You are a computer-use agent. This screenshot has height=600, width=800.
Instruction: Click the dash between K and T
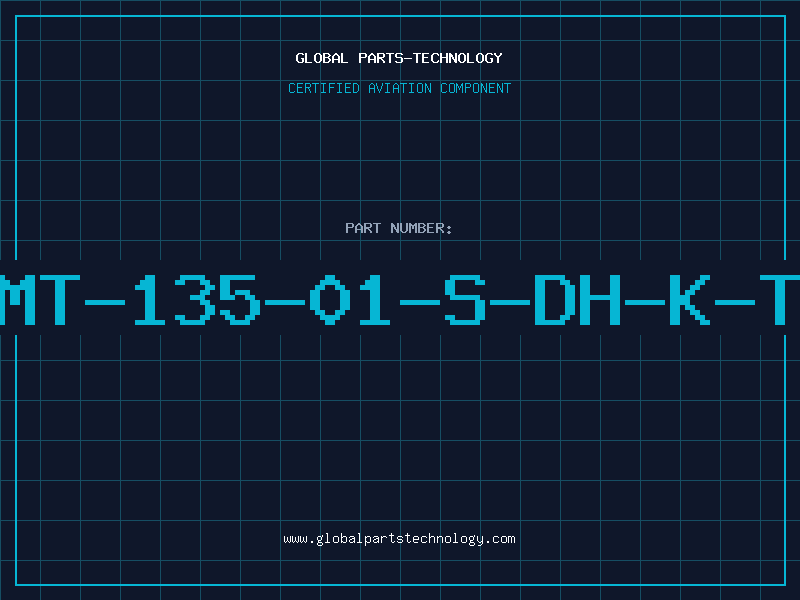(x=735, y=303)
